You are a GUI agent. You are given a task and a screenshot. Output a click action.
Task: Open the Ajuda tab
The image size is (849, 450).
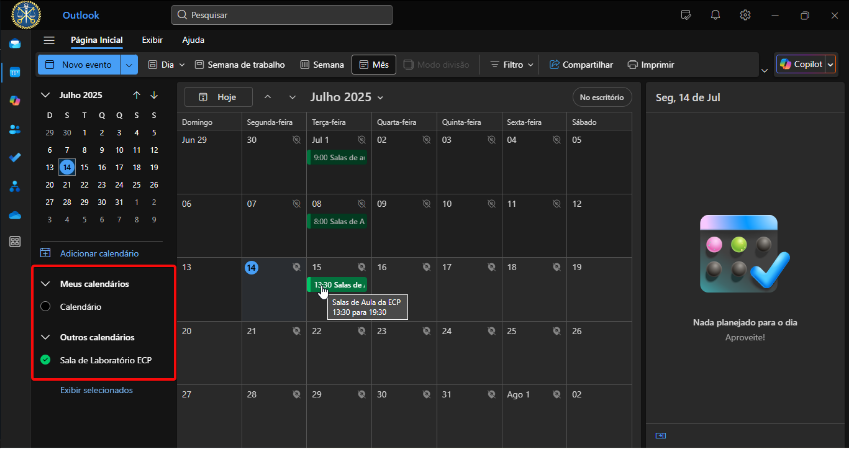(193, 40)
